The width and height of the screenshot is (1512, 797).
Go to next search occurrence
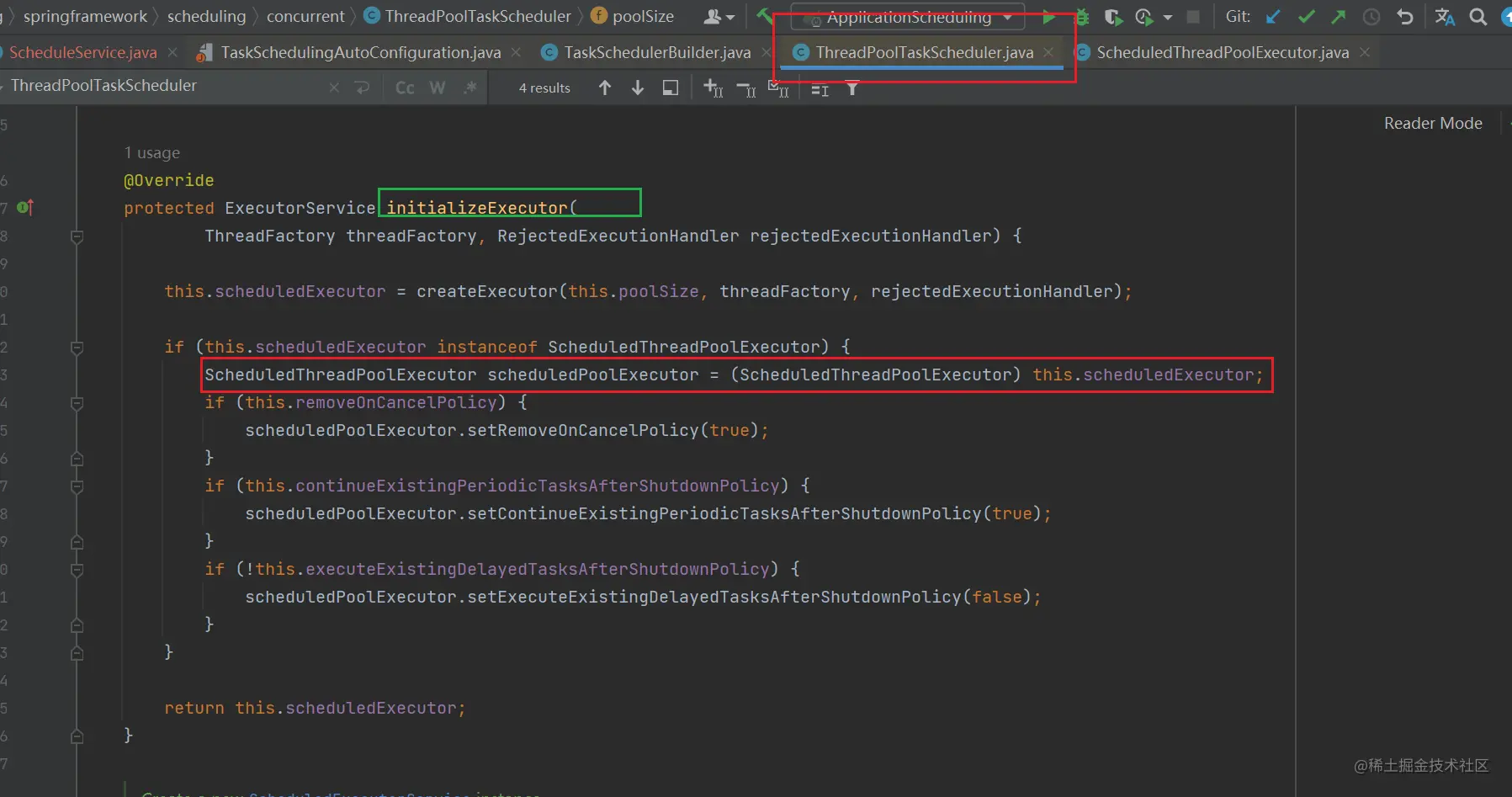(638, 88)
